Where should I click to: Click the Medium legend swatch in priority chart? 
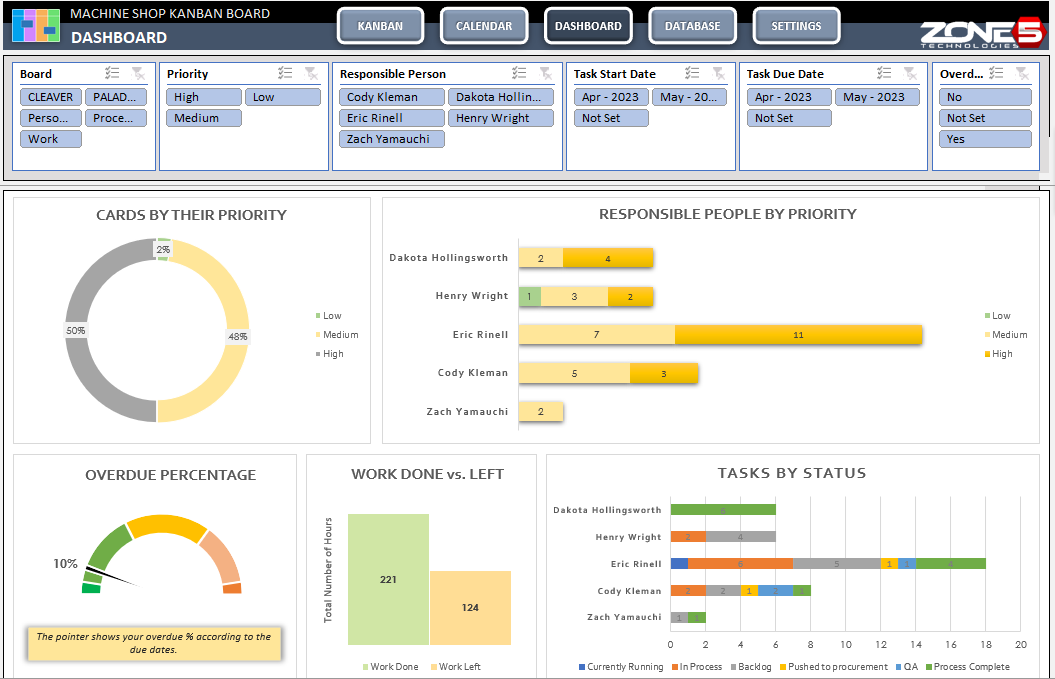[x=320, y=334]
